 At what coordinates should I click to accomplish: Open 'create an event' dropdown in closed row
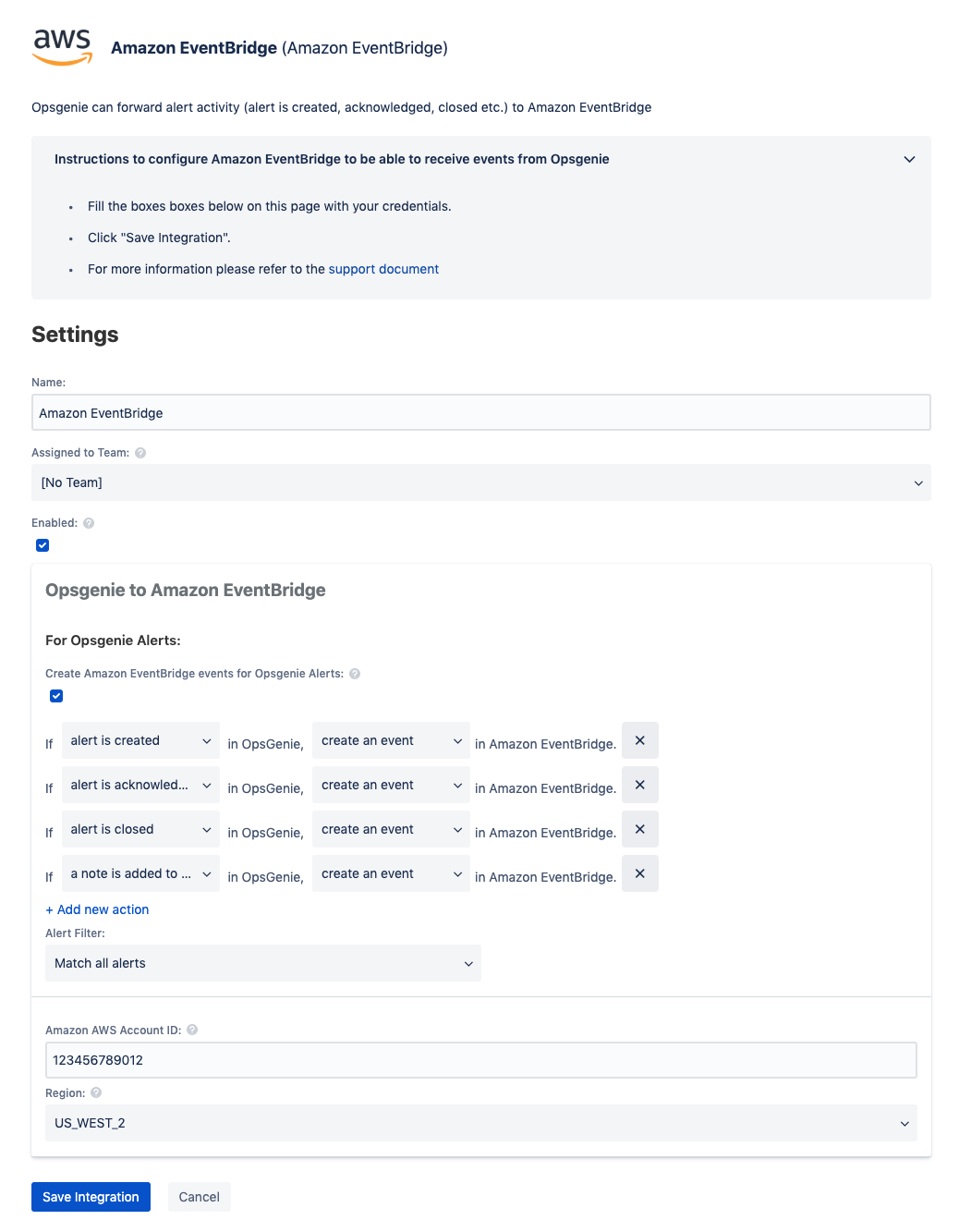click(x=391, y=829)
